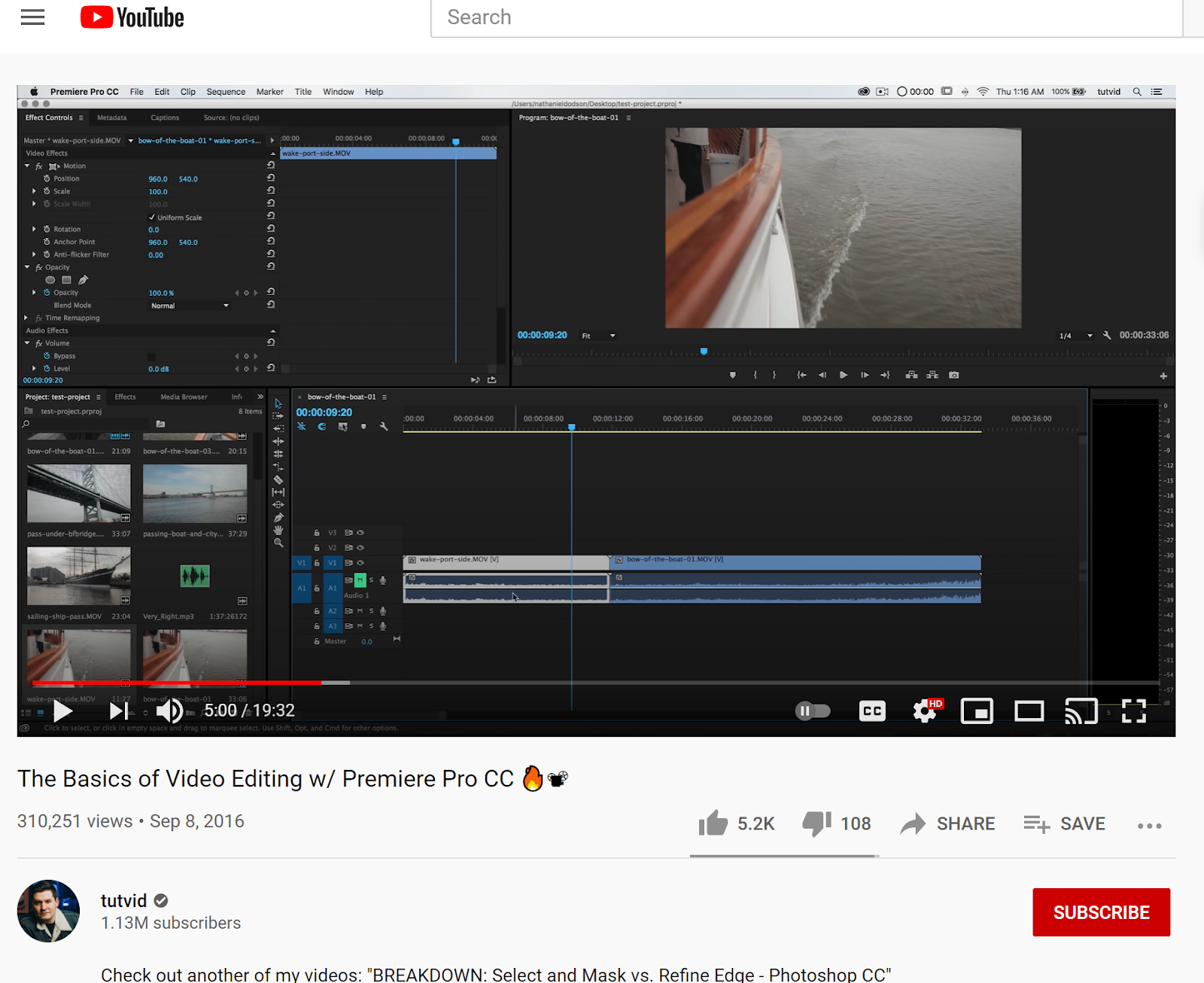Solo the A2 audio track
Screen dimensions: 1204x983
point(371,611)
